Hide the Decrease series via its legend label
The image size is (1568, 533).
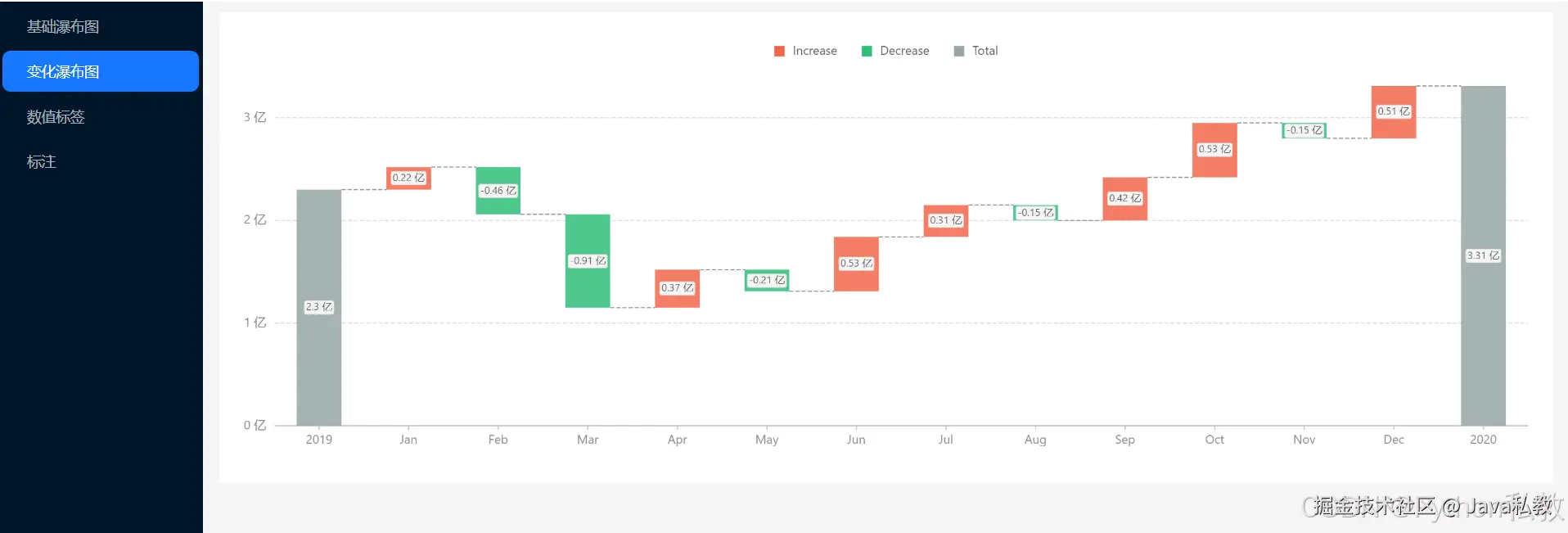click(x=904, y=51)
